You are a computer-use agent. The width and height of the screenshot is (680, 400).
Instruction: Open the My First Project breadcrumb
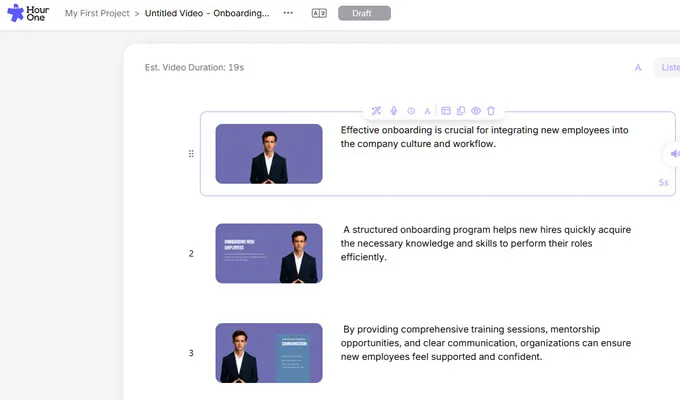(97, 13)
